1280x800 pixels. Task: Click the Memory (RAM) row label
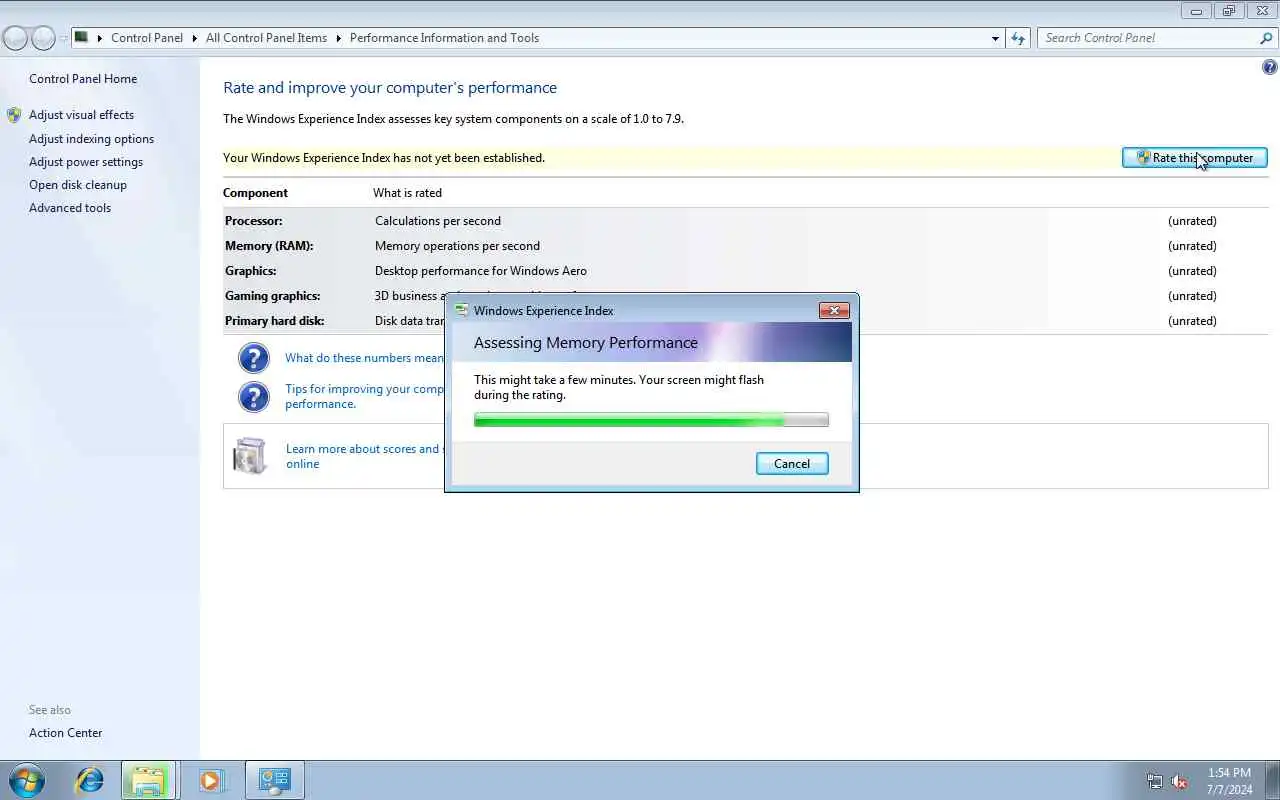point(269,246)
